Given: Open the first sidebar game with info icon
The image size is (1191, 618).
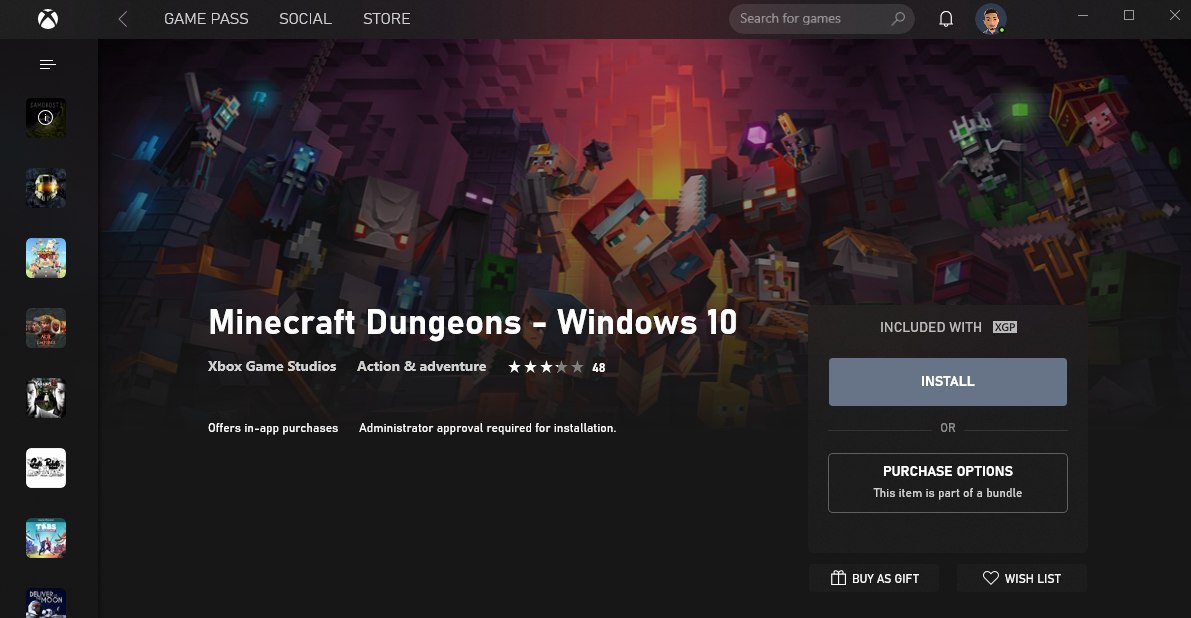Looking at the screenshot, I should tap(46, 118).
